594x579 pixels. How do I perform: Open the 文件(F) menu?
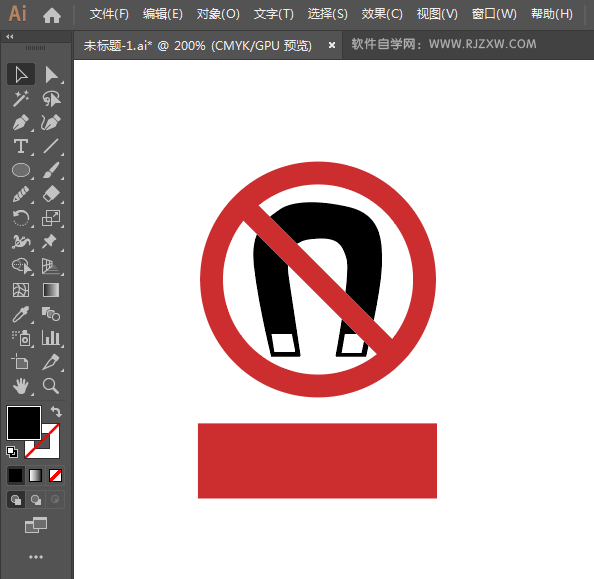[109, 14]
